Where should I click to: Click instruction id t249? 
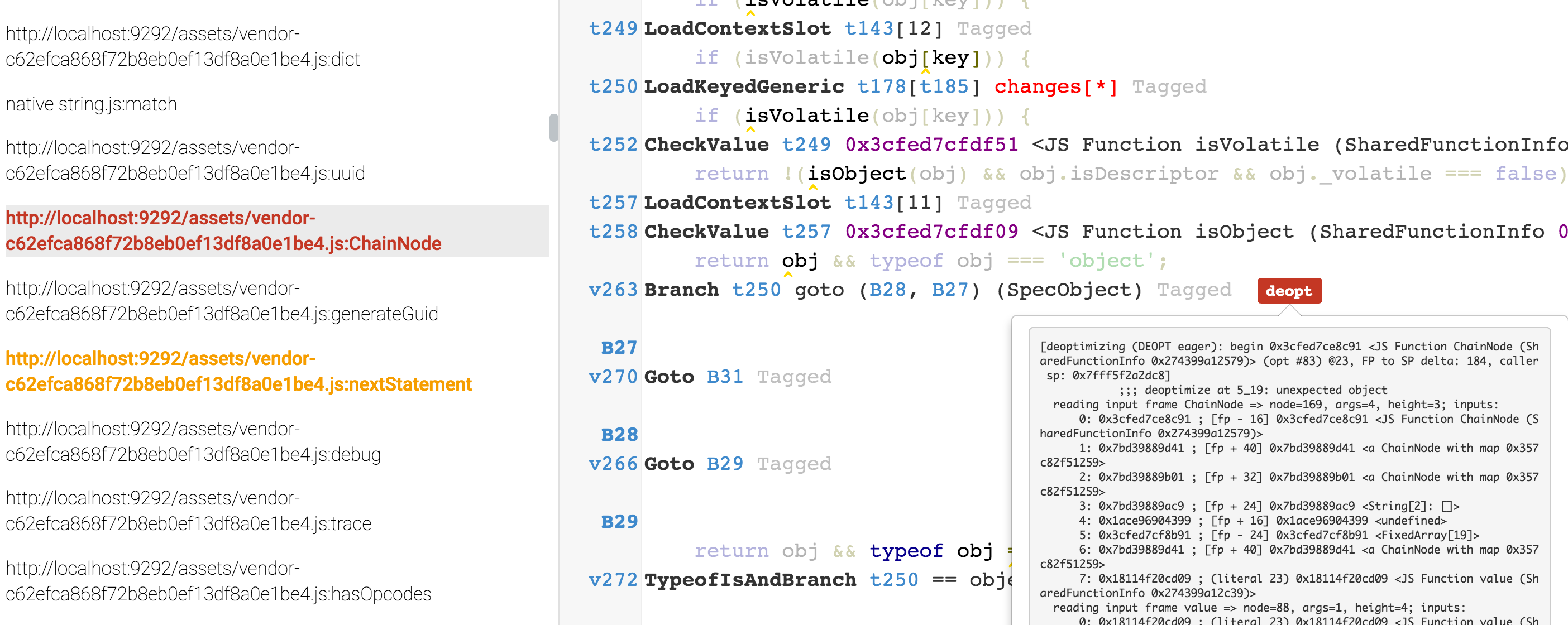613,28
